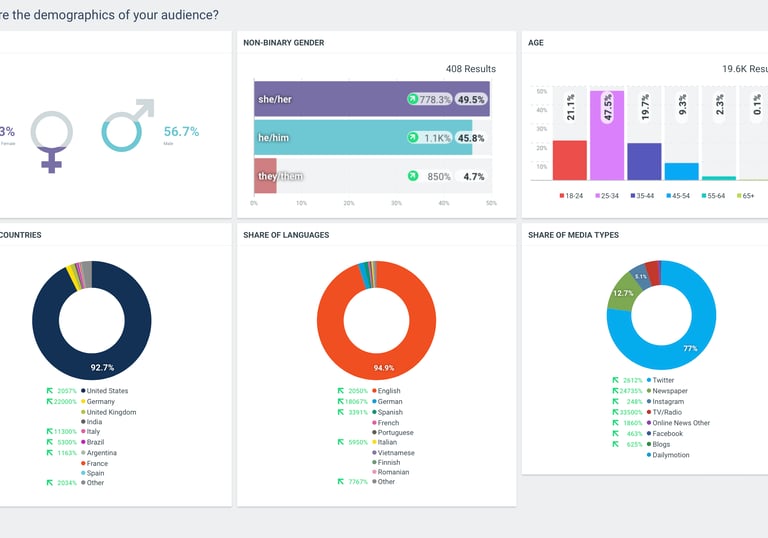Click the 25-34 purple age bar
This screenshot has width=768, height=538.
(607, 135)
